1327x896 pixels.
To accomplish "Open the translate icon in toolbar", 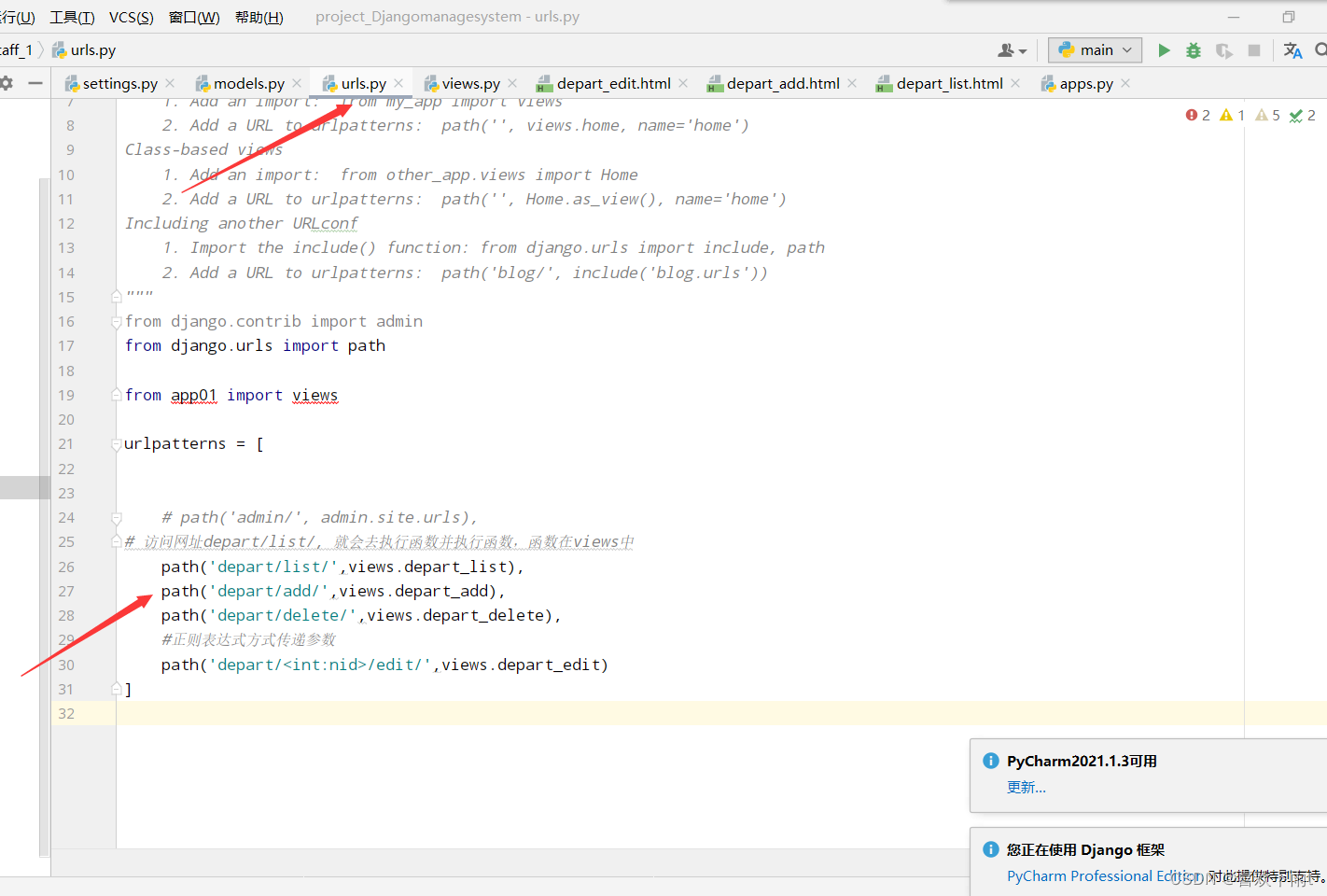I will click(1292, 50).
